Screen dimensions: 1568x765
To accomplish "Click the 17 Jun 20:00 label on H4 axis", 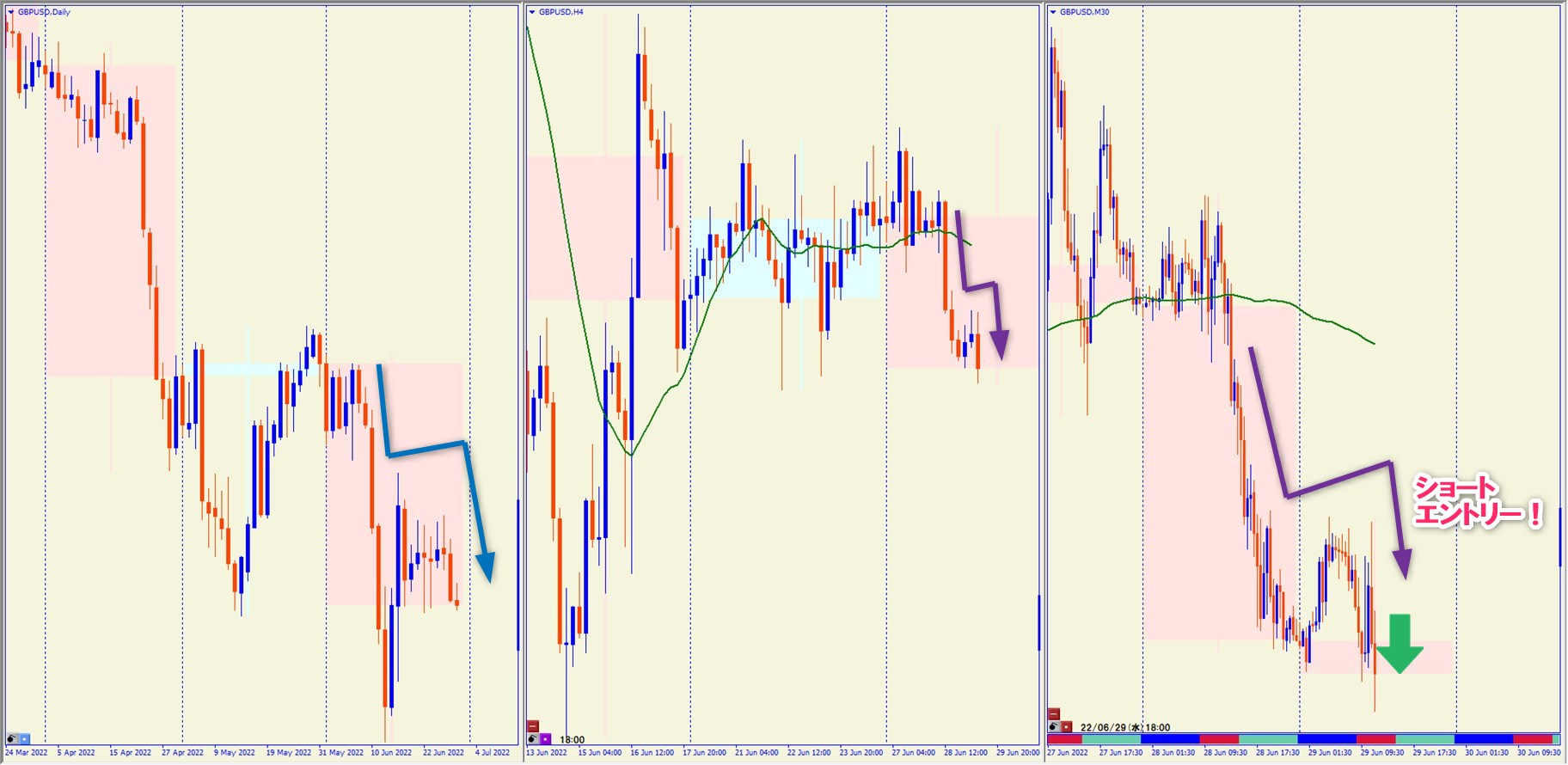I will (x=704, y=753).
